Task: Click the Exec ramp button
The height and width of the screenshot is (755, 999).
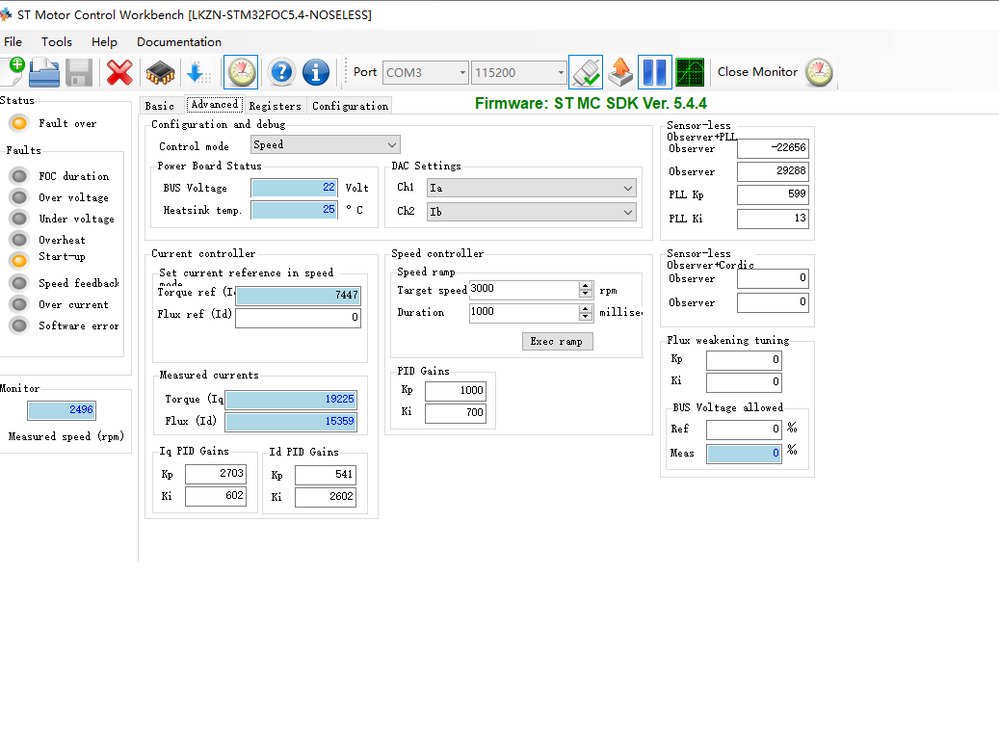Action: pyautogui.click(x=557, y=342)
